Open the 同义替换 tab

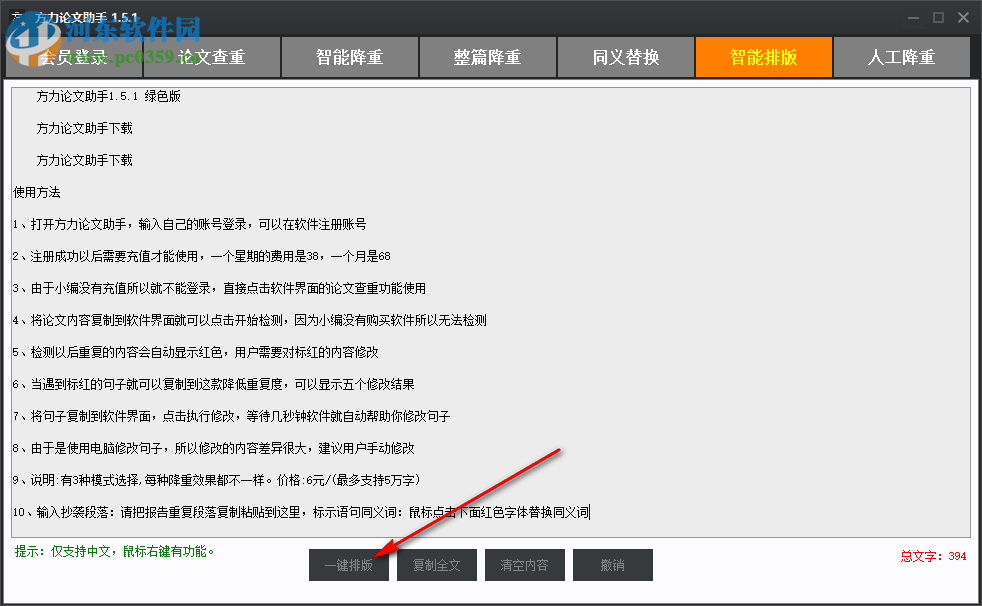(625, 57)
